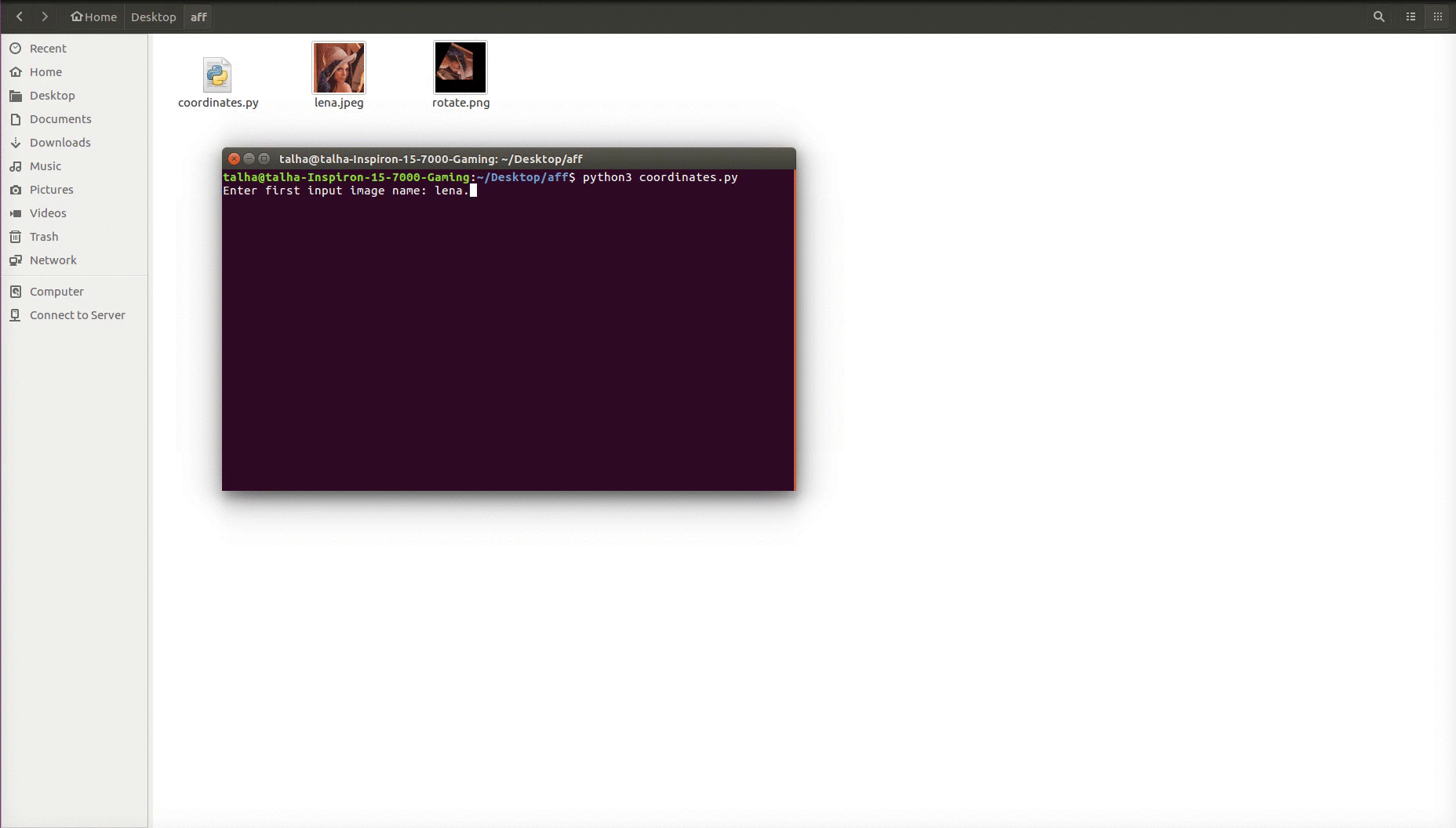
Task: Select the rotate.png thumbnail
Action: click(x=460, y=67)
